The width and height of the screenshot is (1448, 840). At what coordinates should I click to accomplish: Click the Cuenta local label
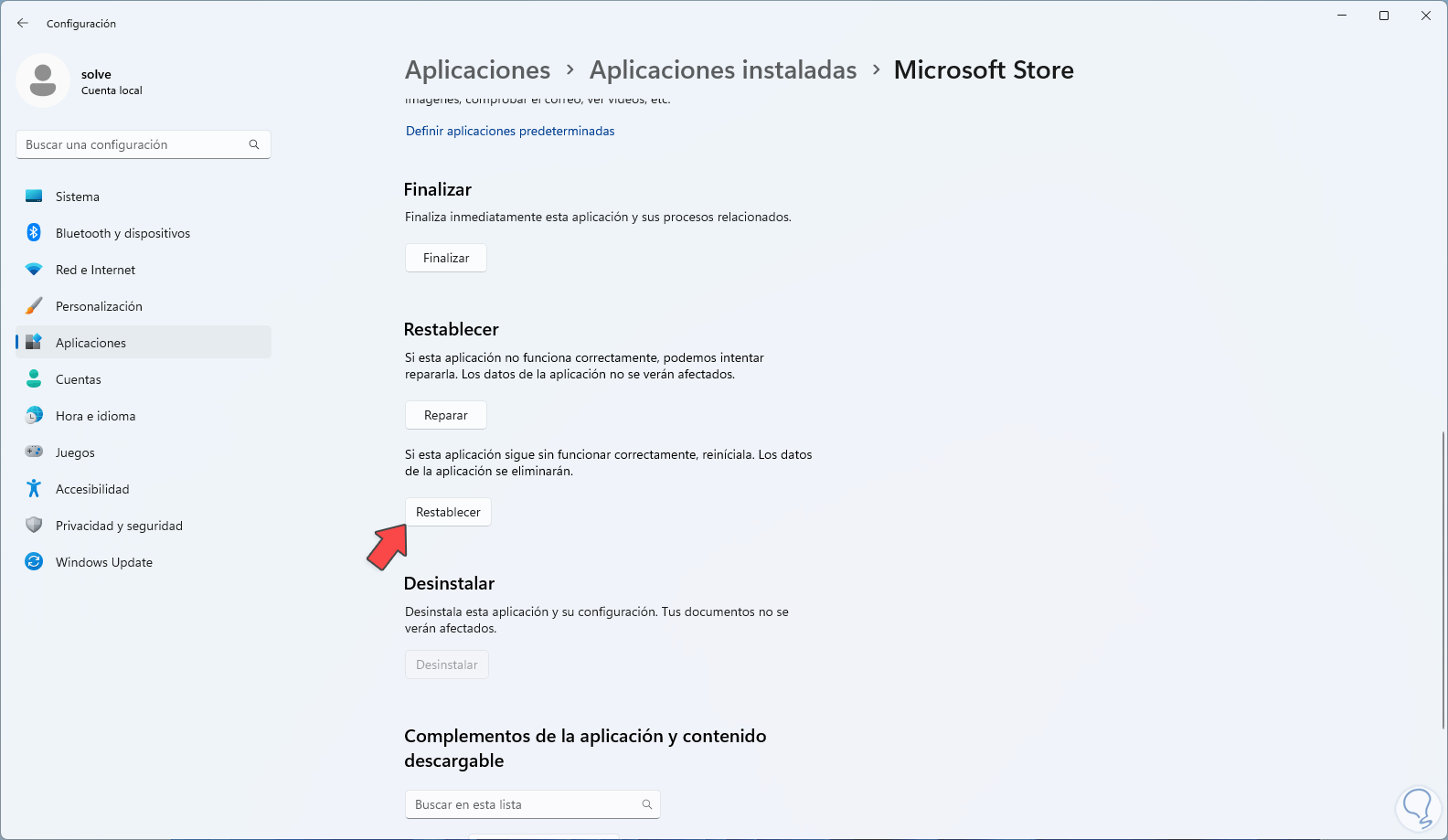tap(112, 90)
